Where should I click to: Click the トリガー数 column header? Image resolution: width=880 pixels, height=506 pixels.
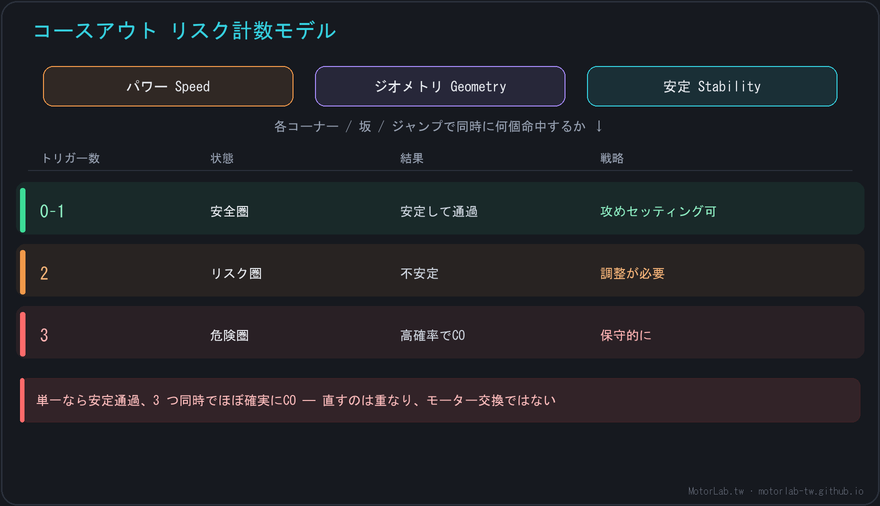(71, 158)
